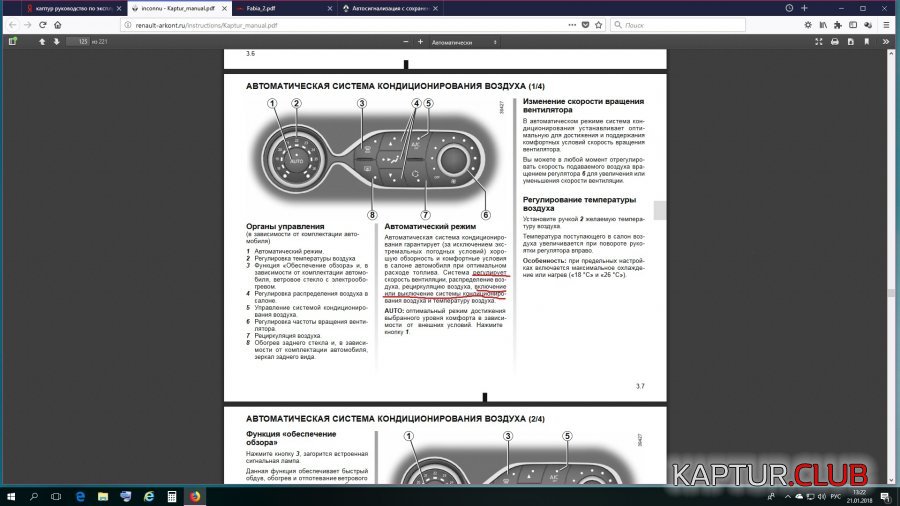Close the каптур руководство tab

119,9
